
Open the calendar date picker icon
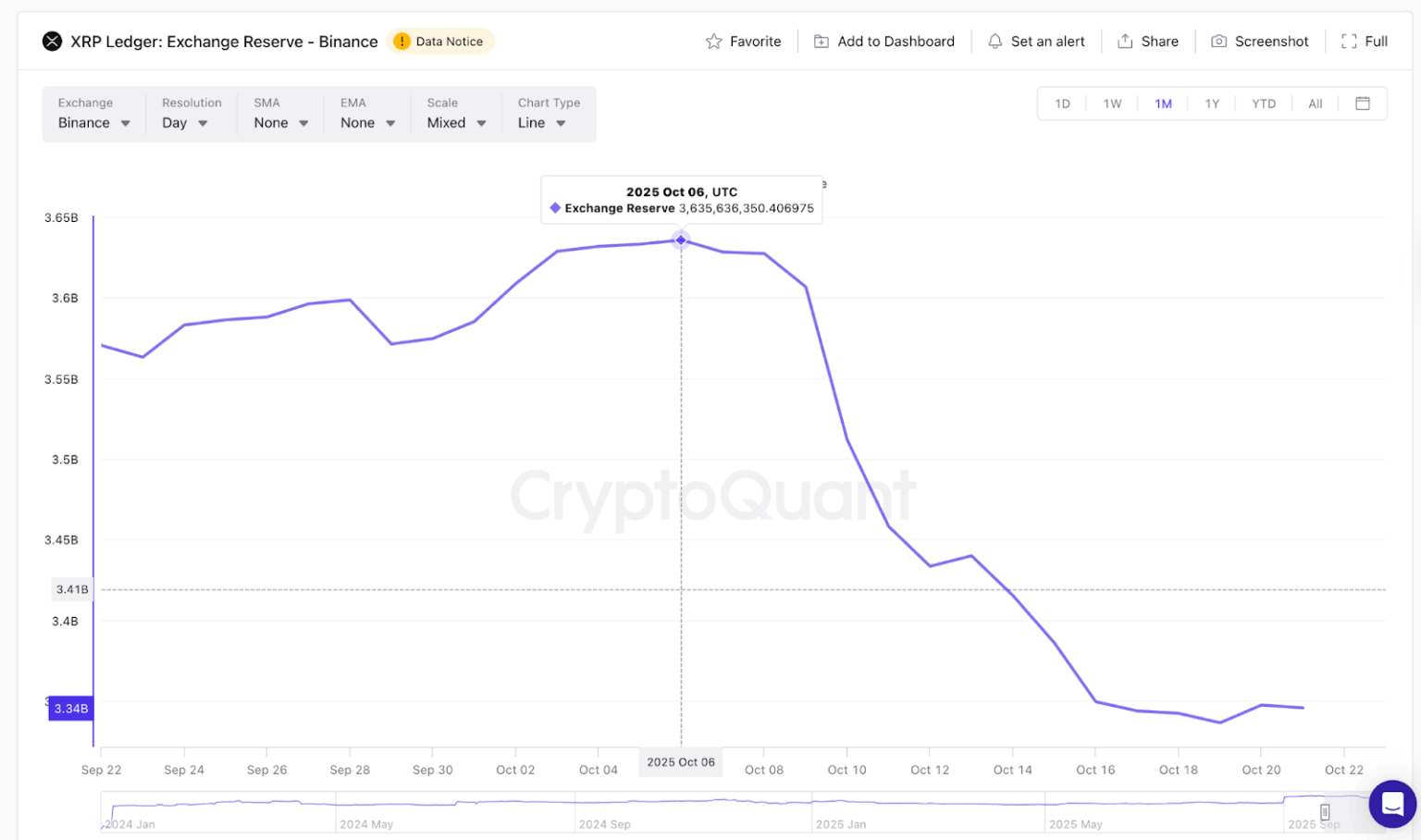point(1362,104)
